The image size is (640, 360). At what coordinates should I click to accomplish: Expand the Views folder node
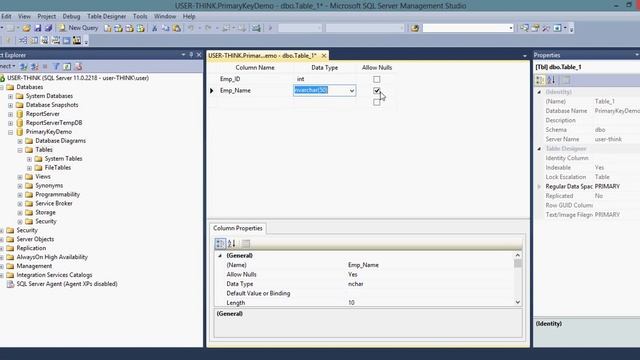tap(20, 177)
